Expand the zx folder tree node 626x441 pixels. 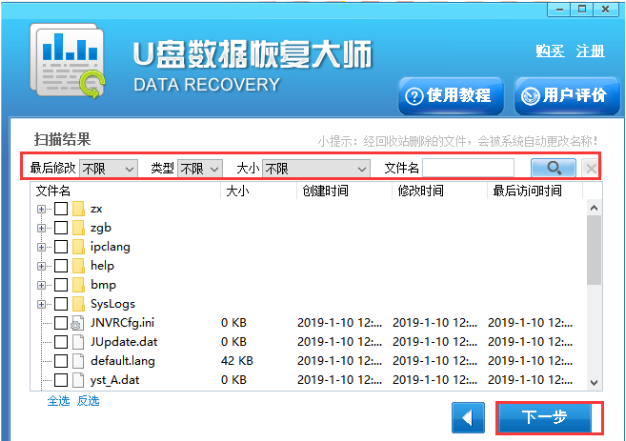tap(41, 209)
